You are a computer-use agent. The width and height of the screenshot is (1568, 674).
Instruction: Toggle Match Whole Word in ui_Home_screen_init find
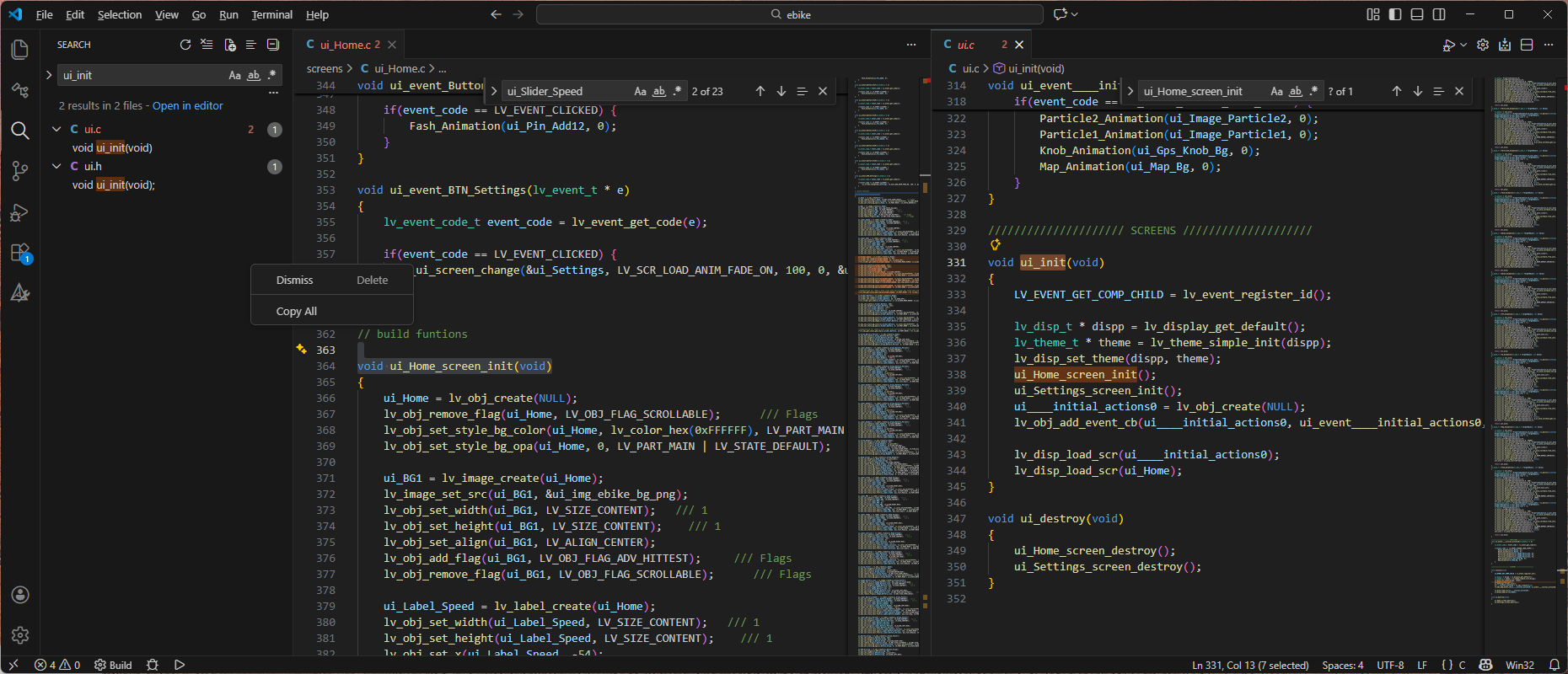1295,91
